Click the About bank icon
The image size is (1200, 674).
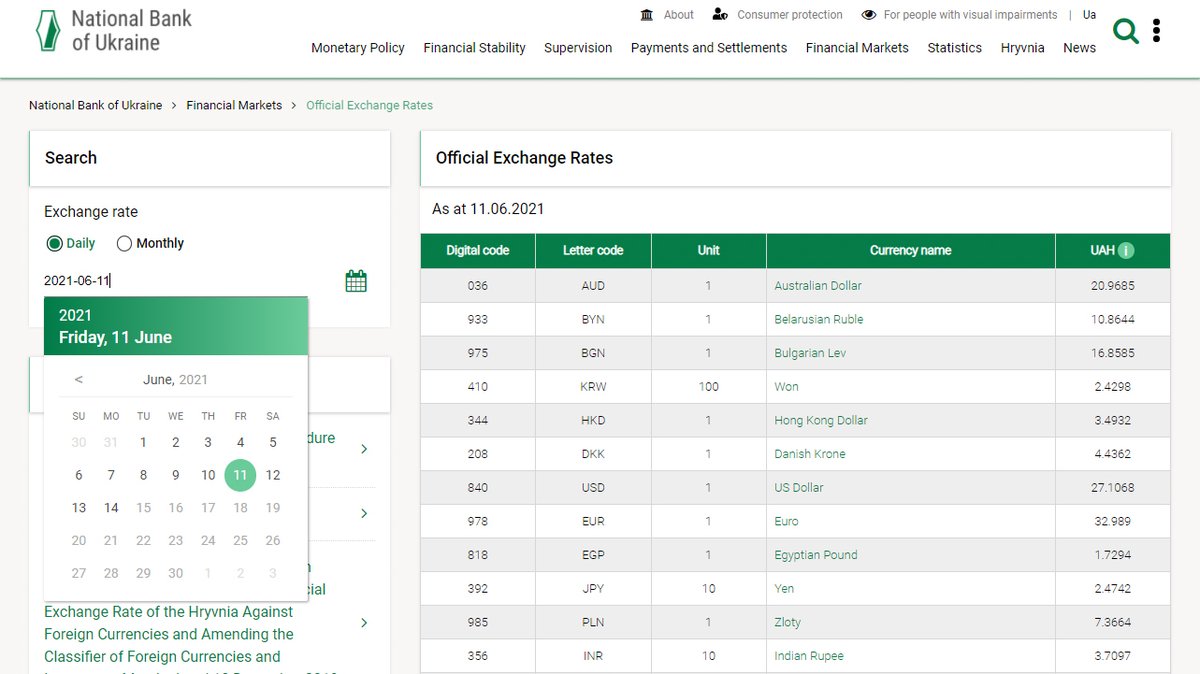point(646,14)
